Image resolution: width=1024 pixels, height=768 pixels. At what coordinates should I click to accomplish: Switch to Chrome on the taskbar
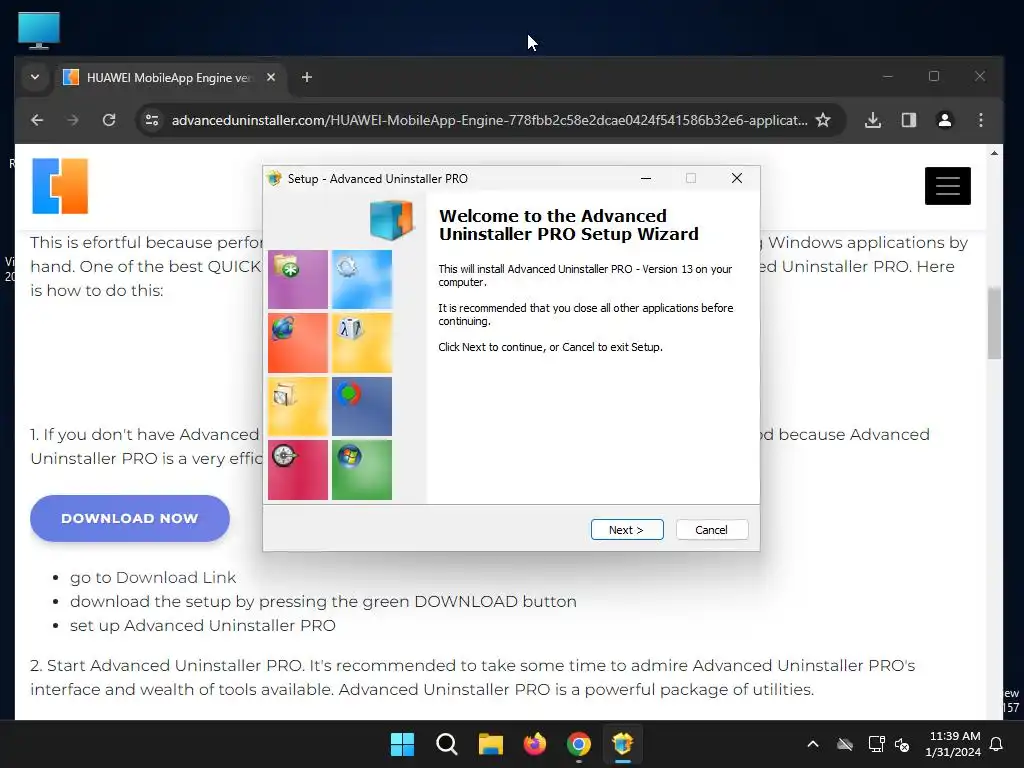coord(579,744)
